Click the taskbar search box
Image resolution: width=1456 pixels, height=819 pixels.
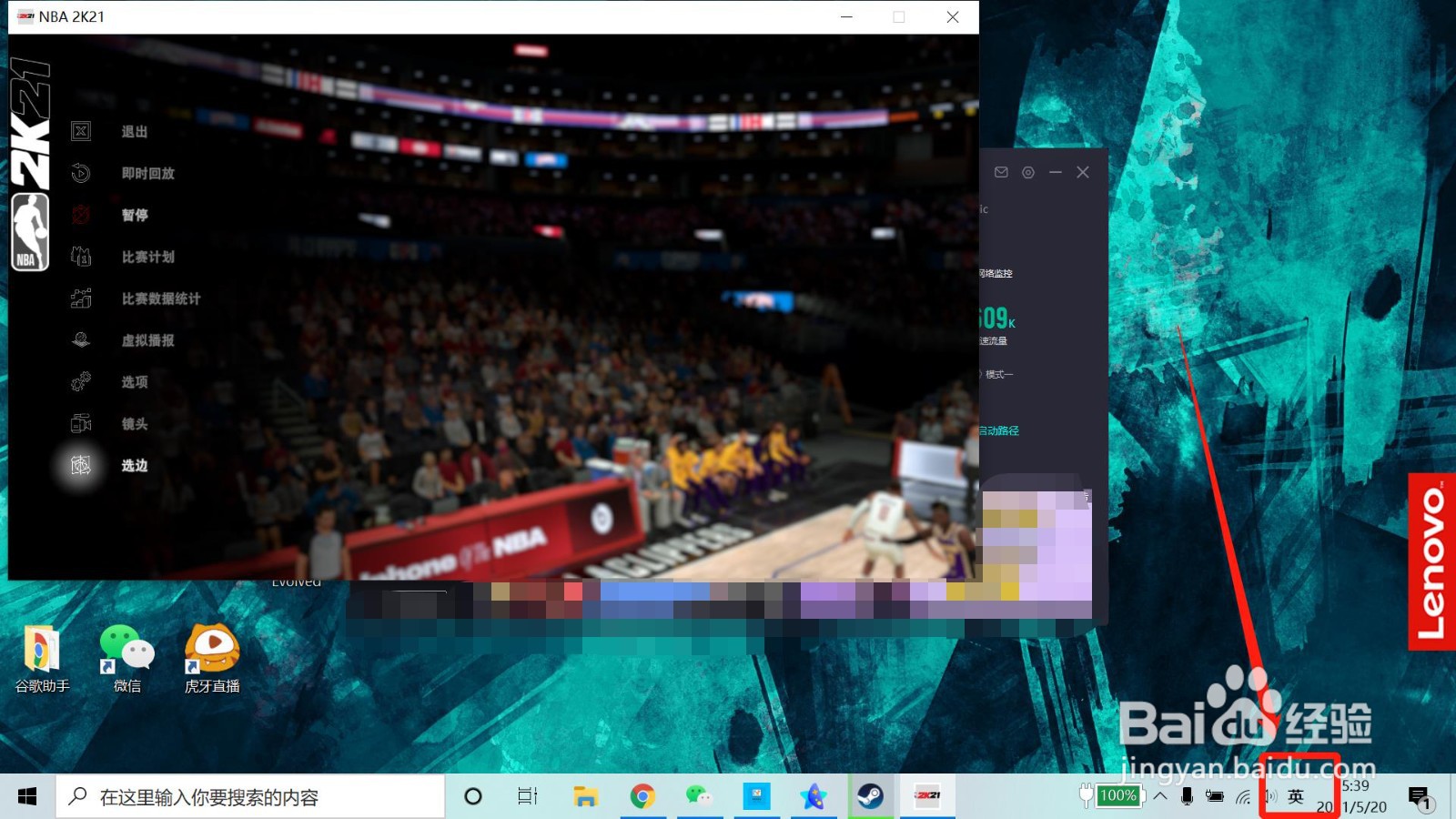coord(251,797)
